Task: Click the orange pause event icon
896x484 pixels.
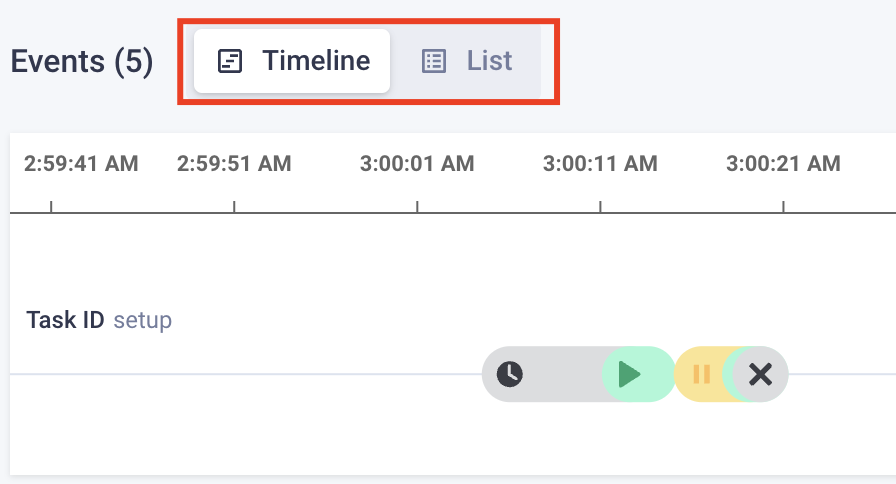Action: click(x=701, y=374)
